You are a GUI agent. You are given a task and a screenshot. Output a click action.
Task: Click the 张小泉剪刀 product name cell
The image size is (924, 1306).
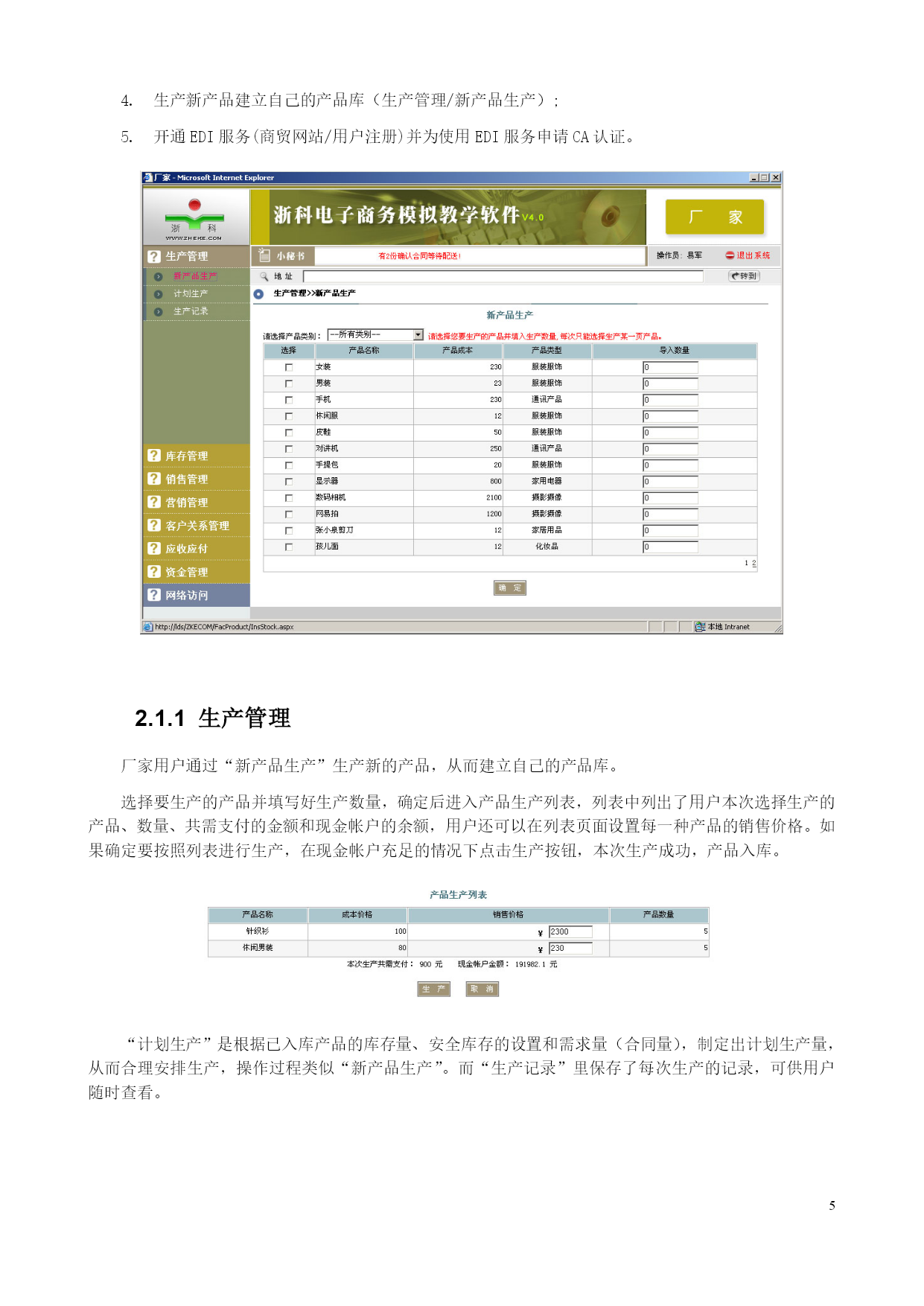364,530
